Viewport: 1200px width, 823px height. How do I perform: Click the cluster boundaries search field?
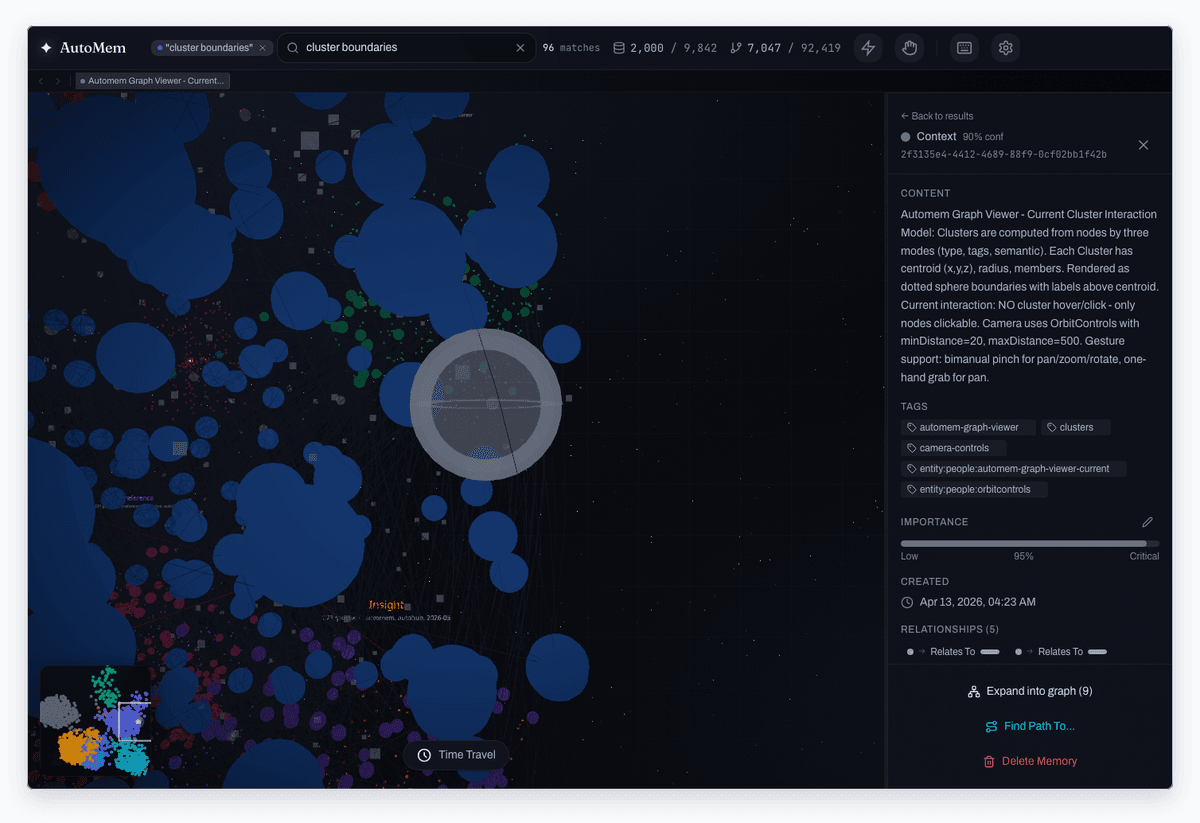(x=405, y=47)
